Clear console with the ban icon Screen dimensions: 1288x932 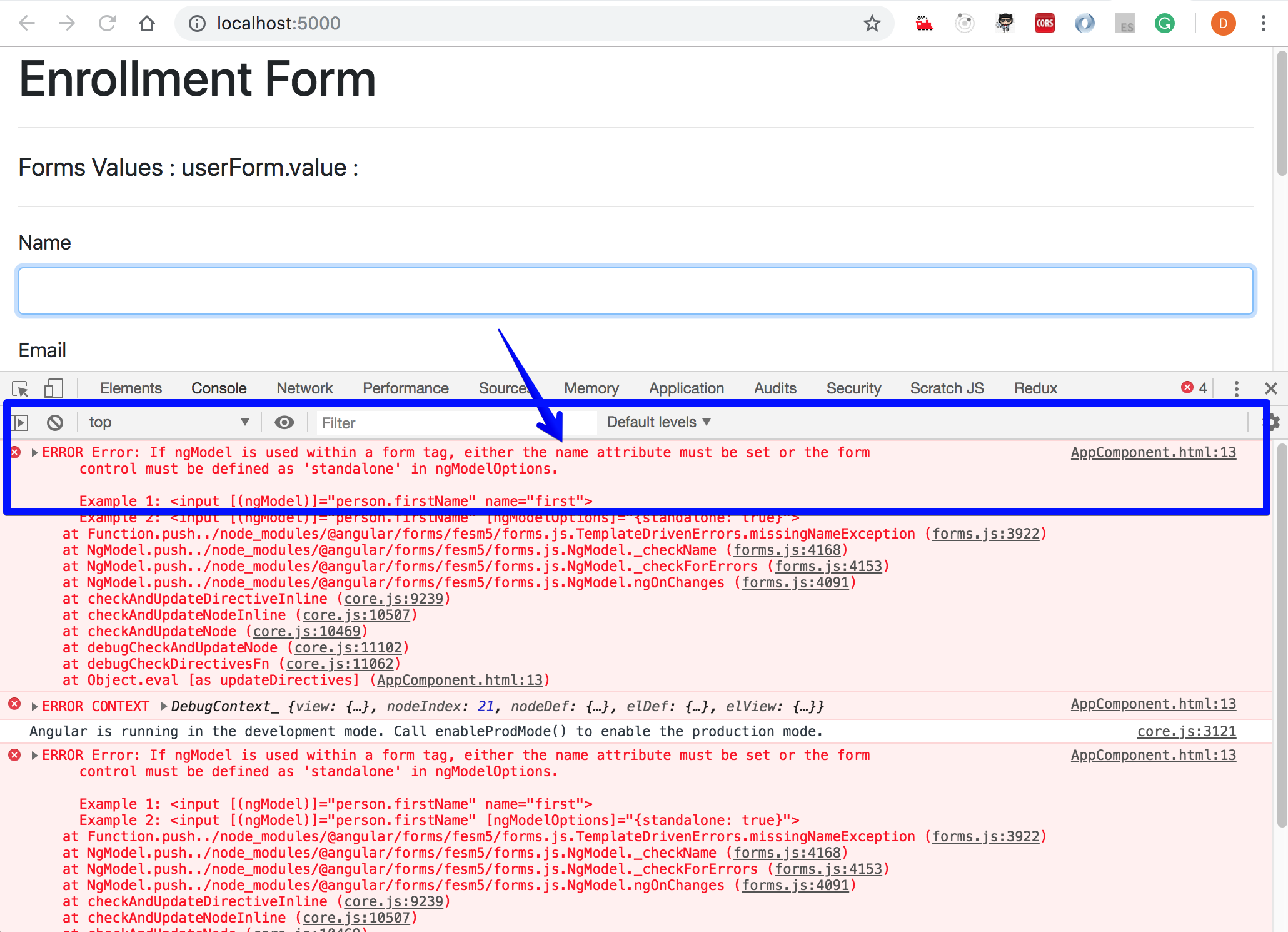coord(55,423)
